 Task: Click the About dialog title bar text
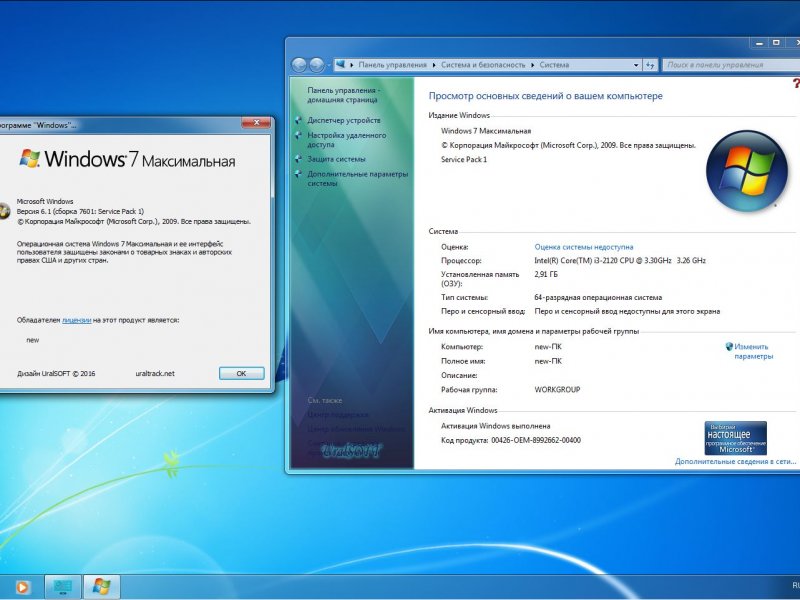38,124
